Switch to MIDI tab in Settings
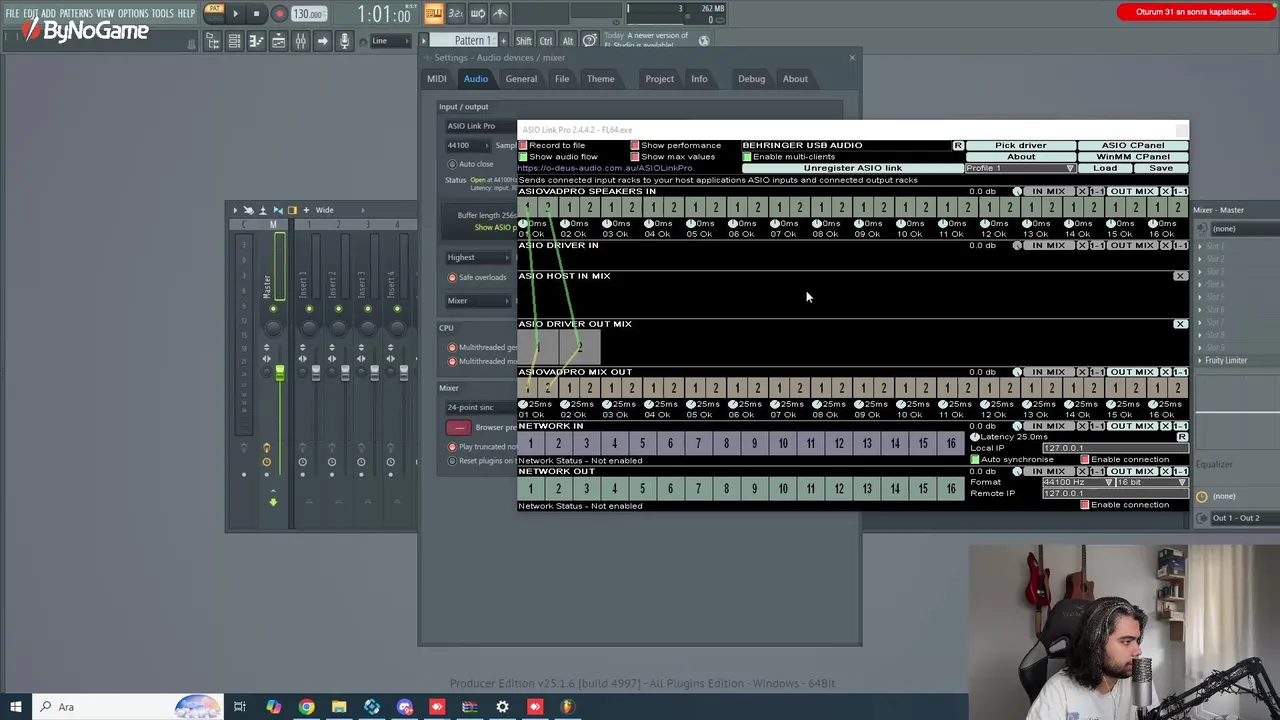This screenshot has height=720, width=1280. coord(437,79)
